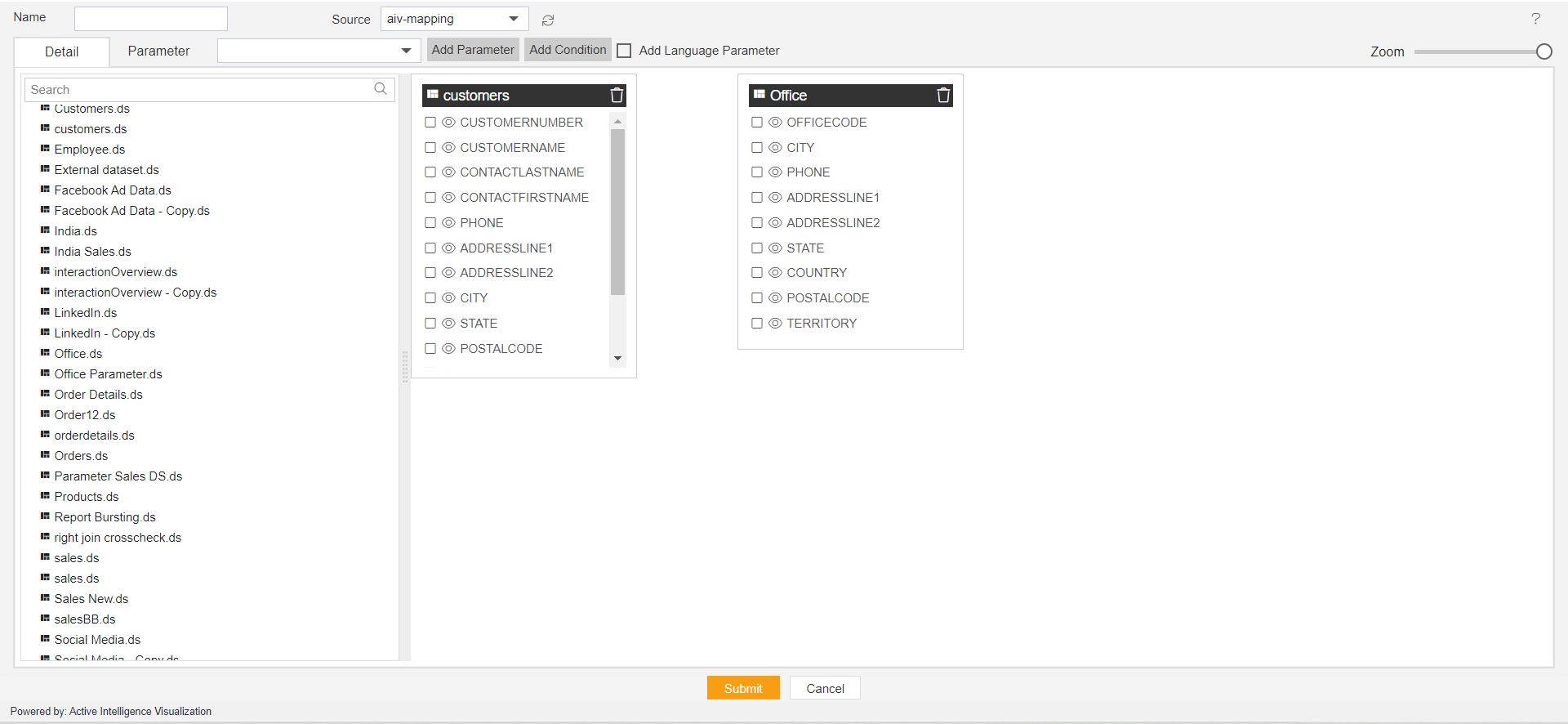Toggle eye icon for COUNTRY
Viewport: 1568px width, 724px height.
point(775,273)
